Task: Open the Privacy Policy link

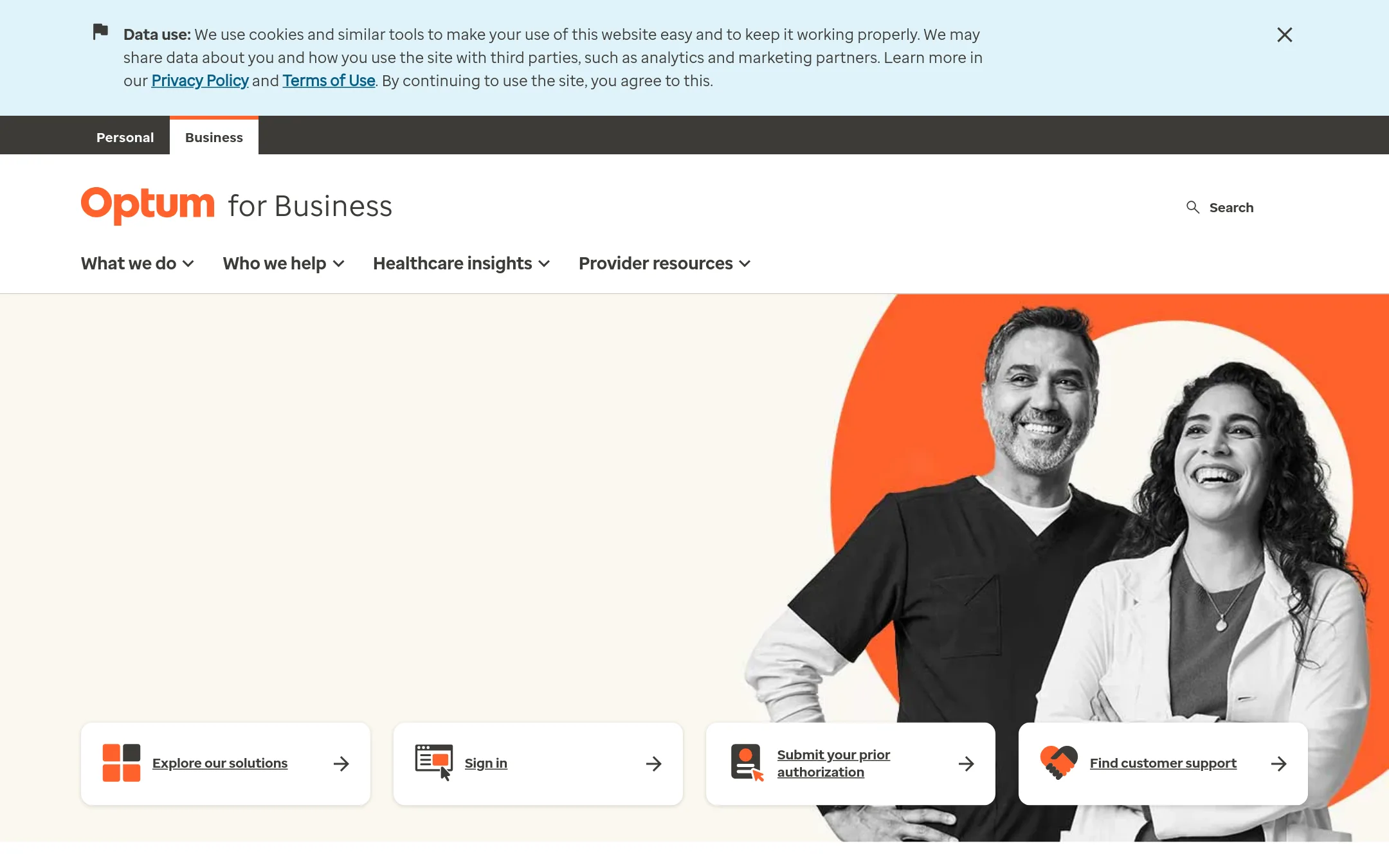Action: (200, 81)
